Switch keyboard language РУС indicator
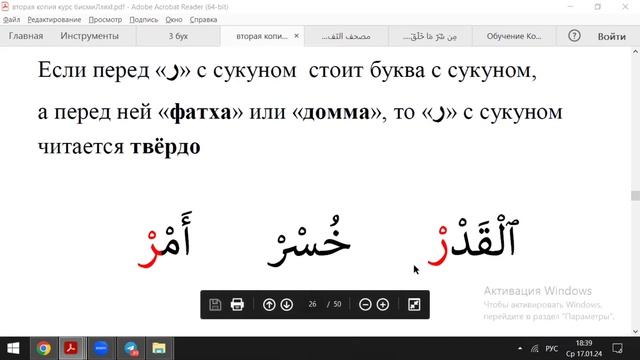The image size is (640, 360). [x=551, y=349]
